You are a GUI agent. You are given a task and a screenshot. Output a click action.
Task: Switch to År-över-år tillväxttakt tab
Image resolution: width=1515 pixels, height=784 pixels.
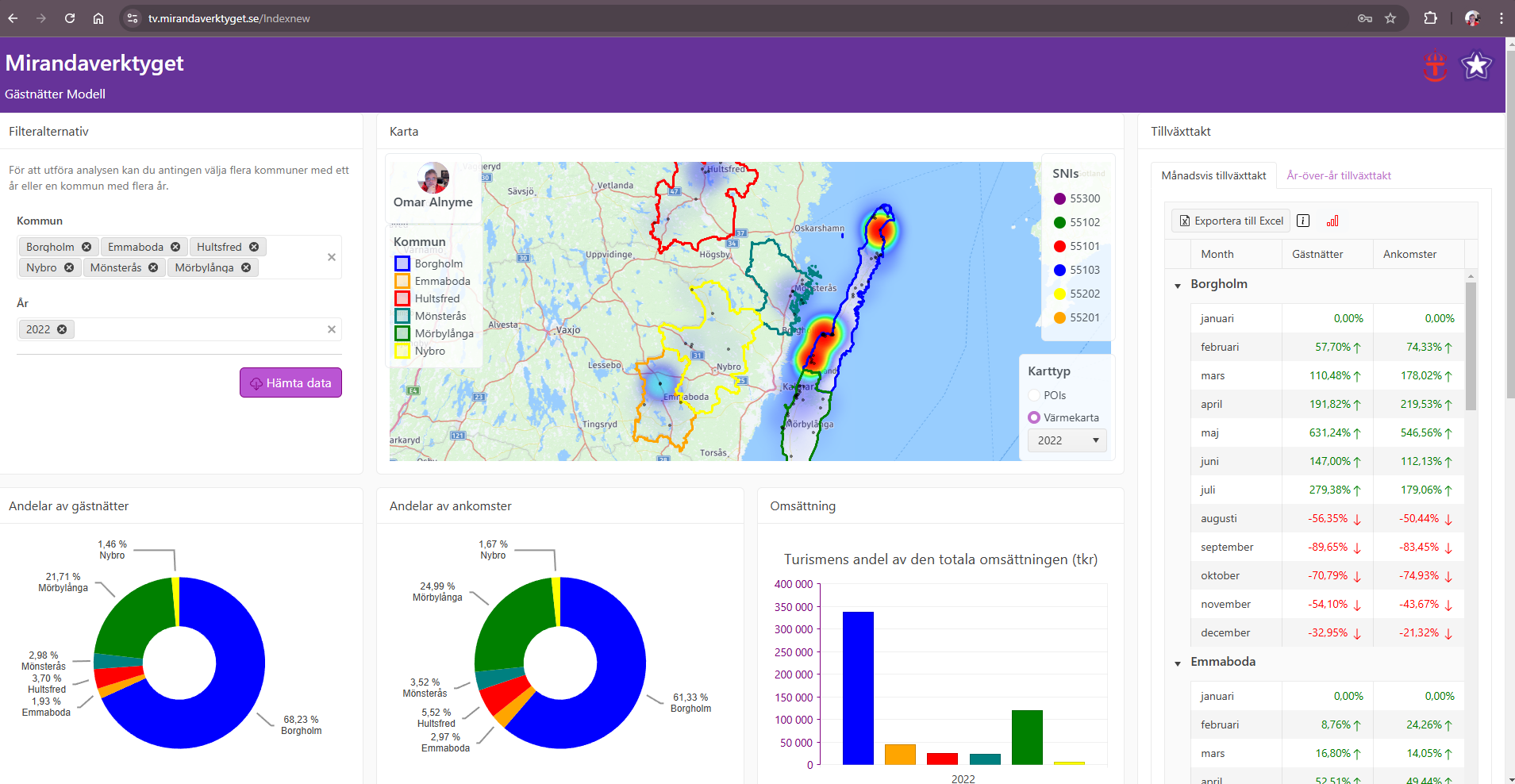[x=1338, y=175]
